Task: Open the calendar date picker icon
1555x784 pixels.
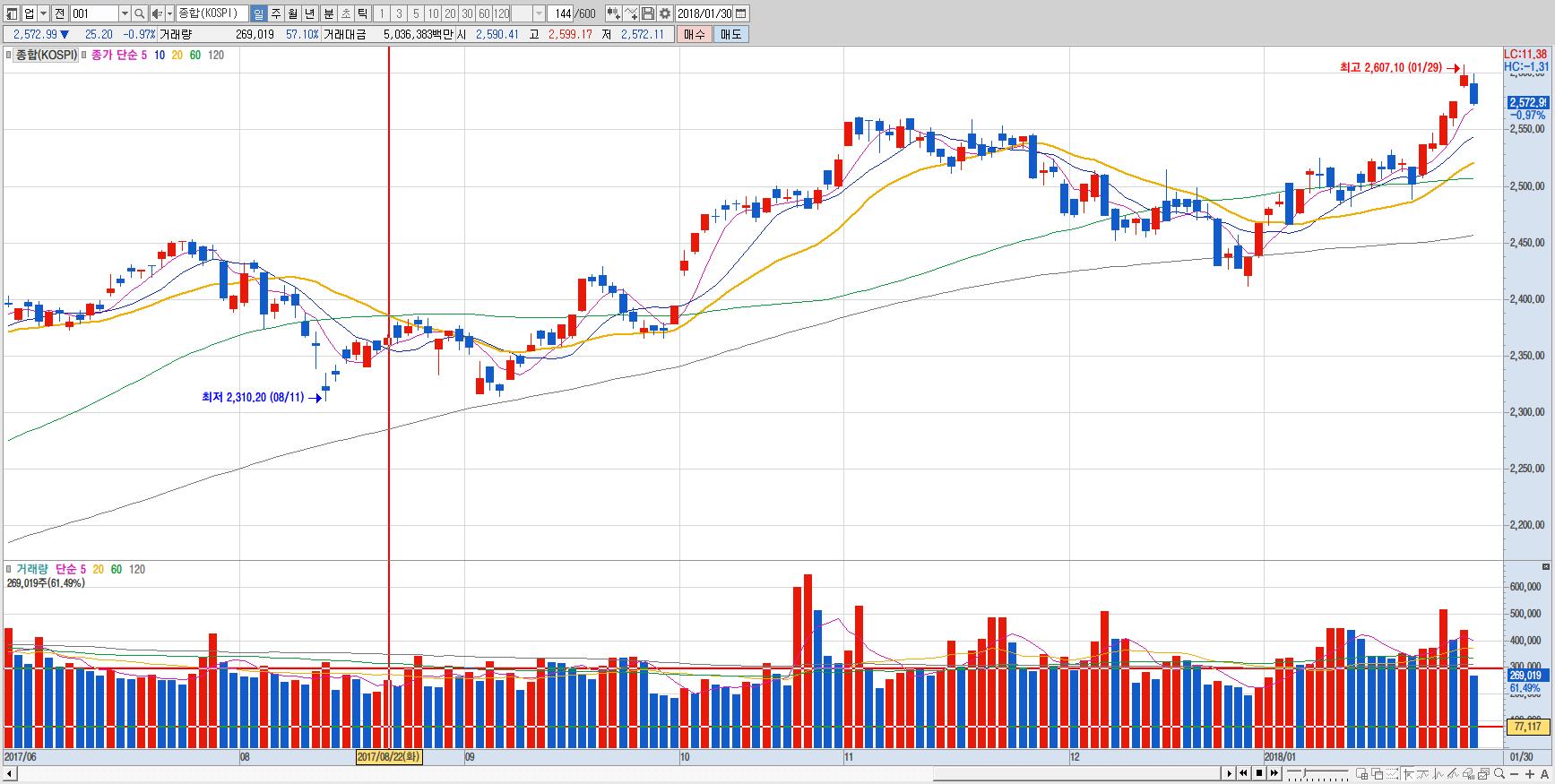Action: coord(740,13)
